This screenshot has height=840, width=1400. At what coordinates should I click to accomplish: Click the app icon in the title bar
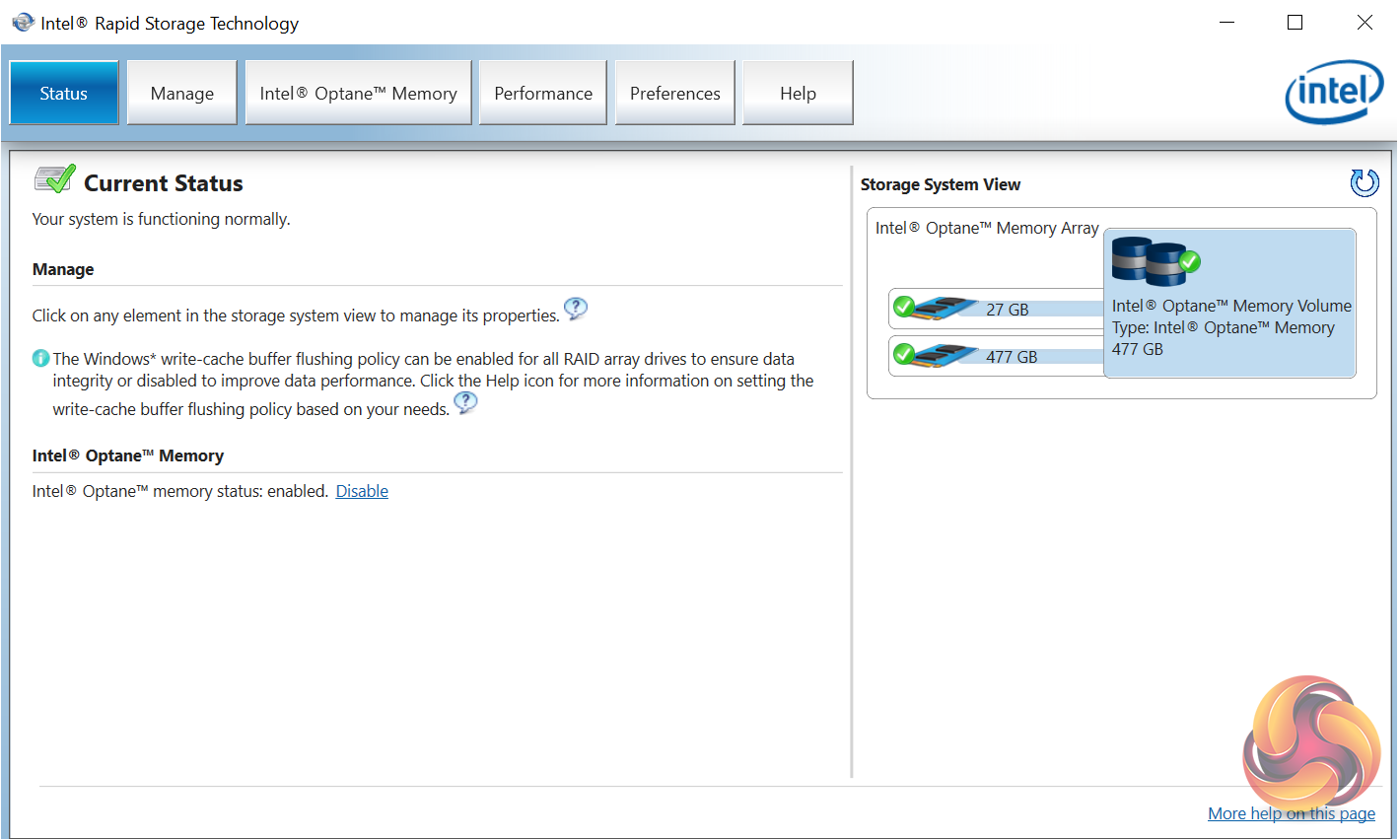point(23,23)
